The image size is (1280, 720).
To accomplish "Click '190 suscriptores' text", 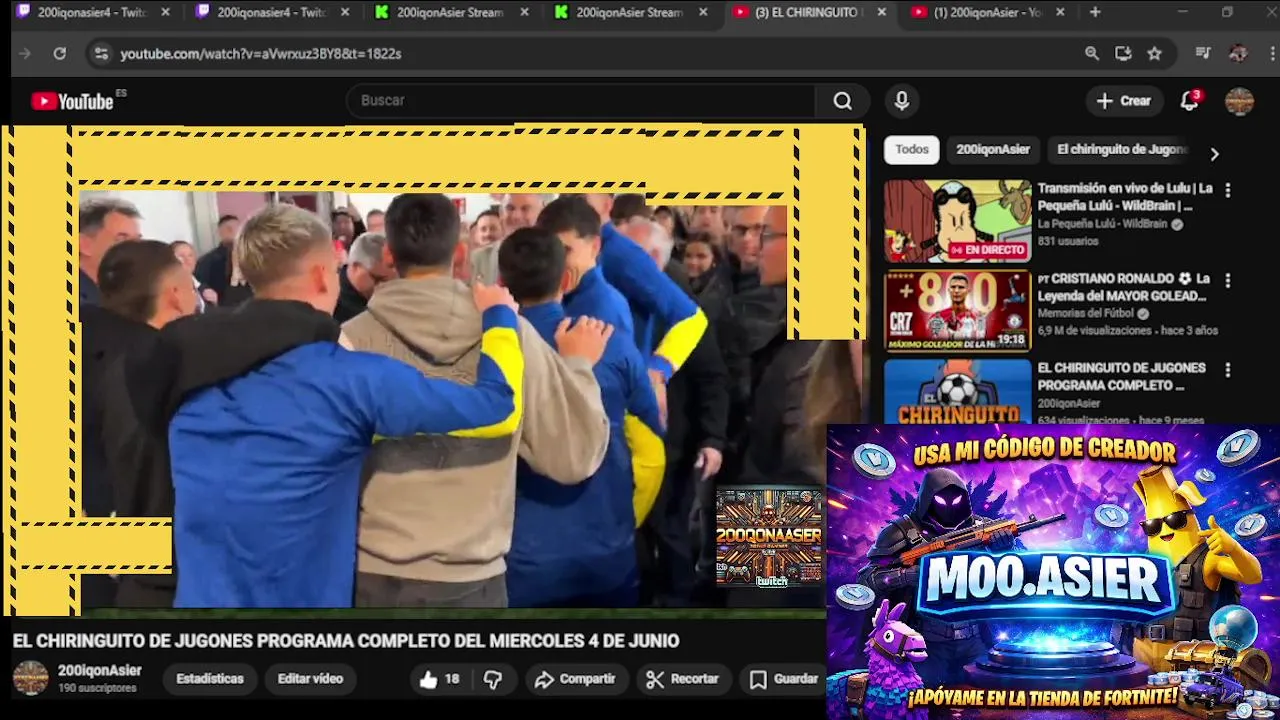I will (x=97, y=689).
